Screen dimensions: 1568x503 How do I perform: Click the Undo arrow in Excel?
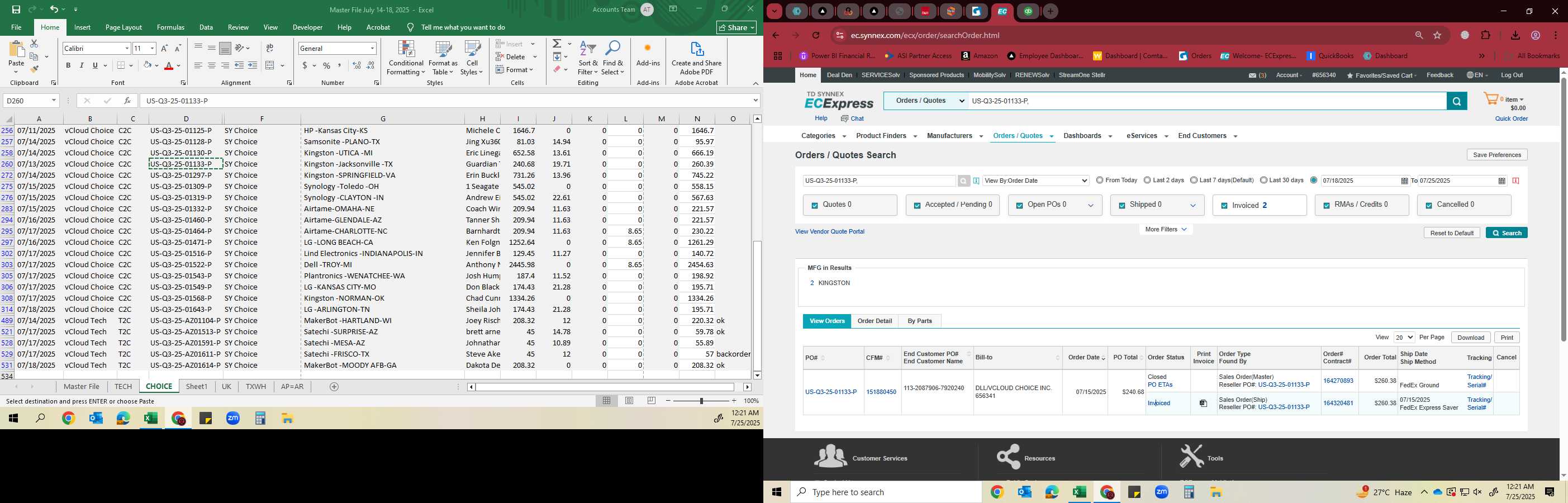54,10
